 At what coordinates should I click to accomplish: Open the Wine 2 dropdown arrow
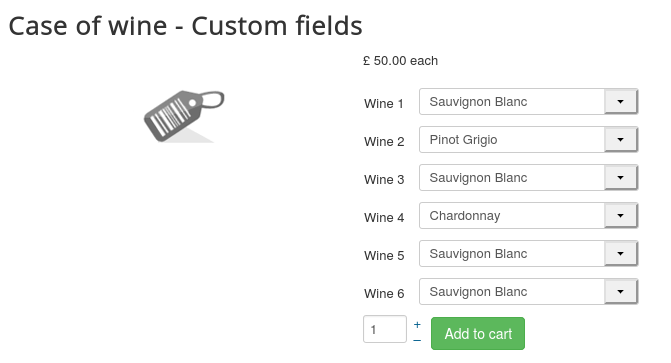pos(621,140)
